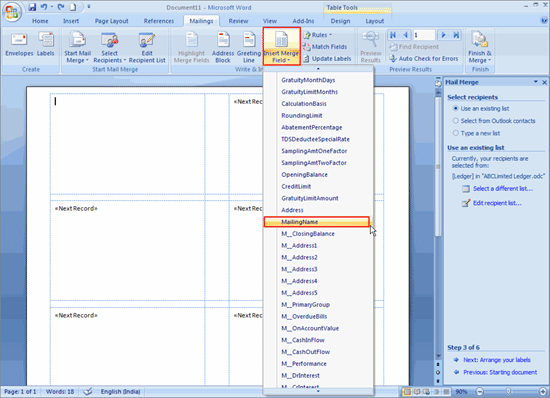
Task: Choose OpeningBalance merge field
Action: [318, 175]
